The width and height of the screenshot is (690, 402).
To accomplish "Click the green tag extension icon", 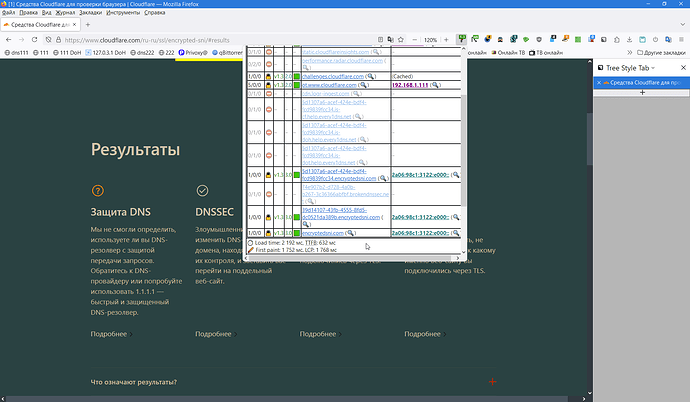I will [526, 40].
